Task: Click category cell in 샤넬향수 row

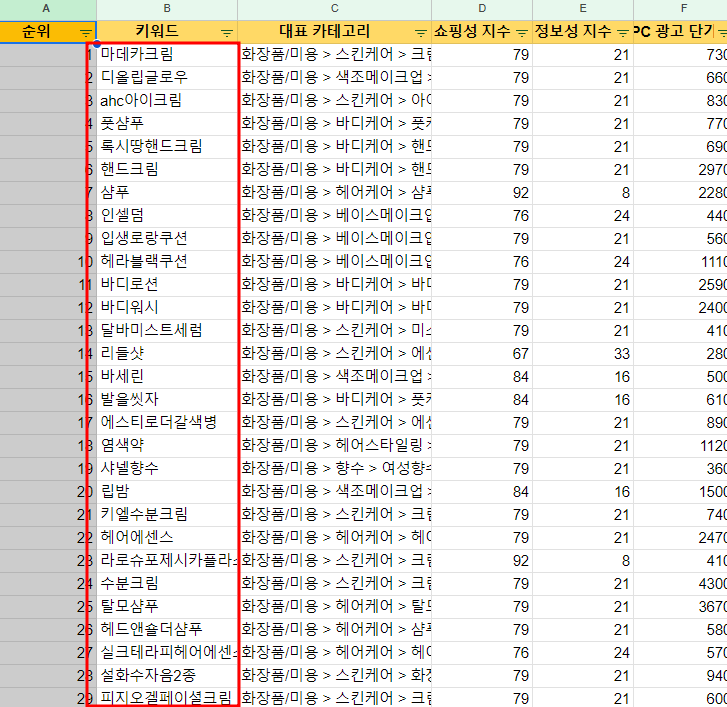Action: point(334,469)
